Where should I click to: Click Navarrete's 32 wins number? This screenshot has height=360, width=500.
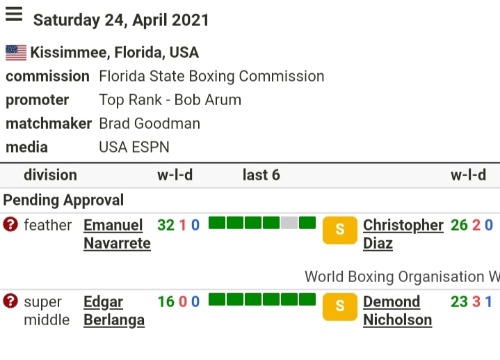[166, 225]
